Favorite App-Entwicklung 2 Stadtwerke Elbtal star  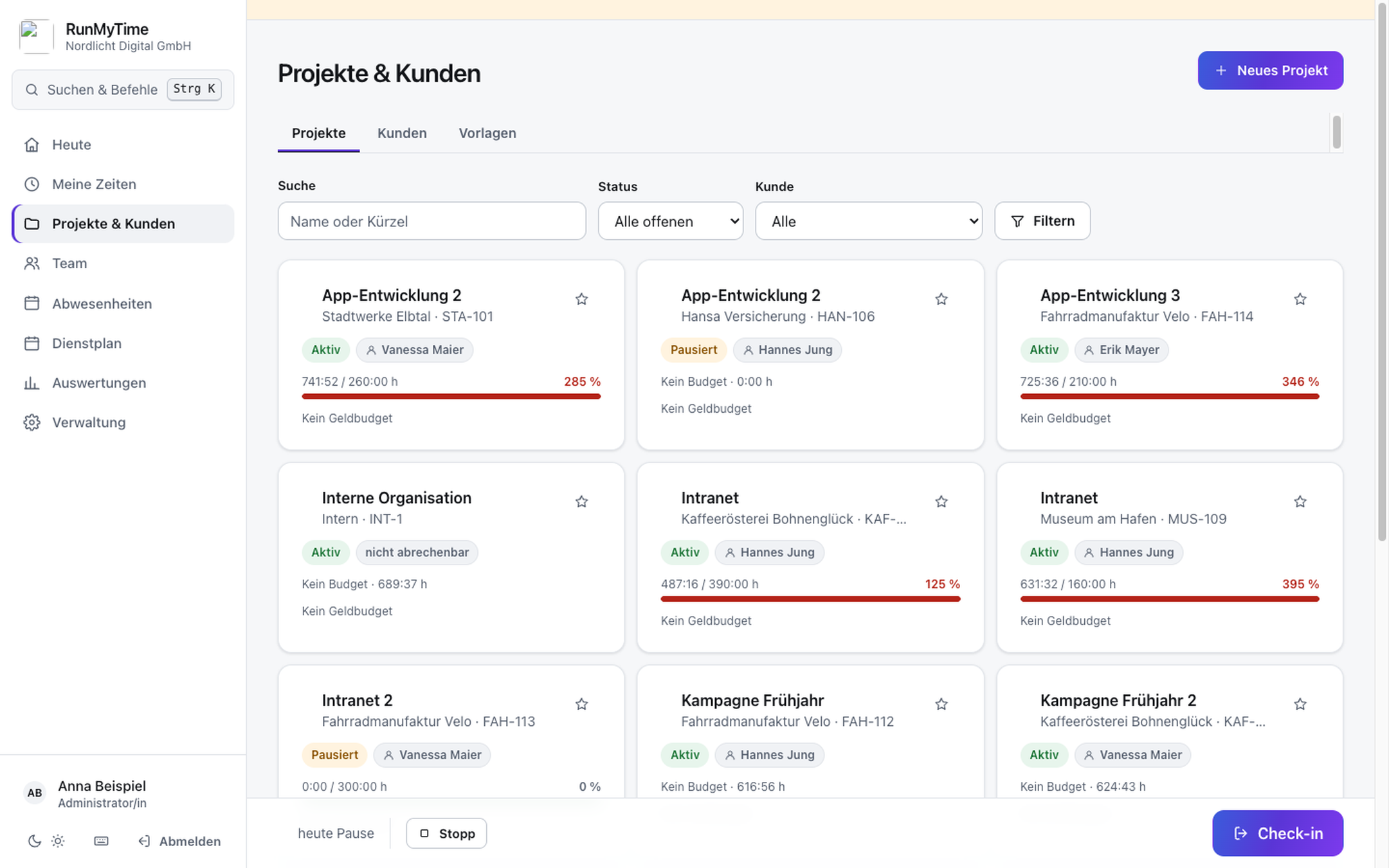click(x=581, y=299)
